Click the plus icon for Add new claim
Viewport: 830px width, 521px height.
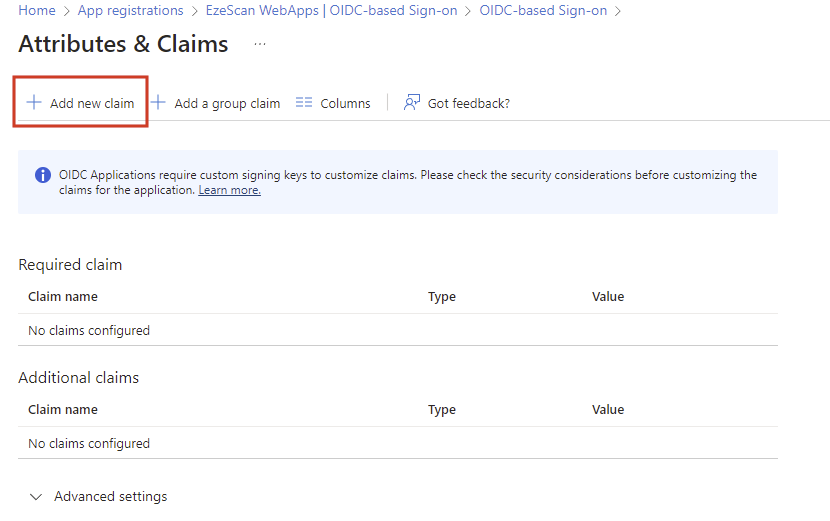tap(34, 103)
